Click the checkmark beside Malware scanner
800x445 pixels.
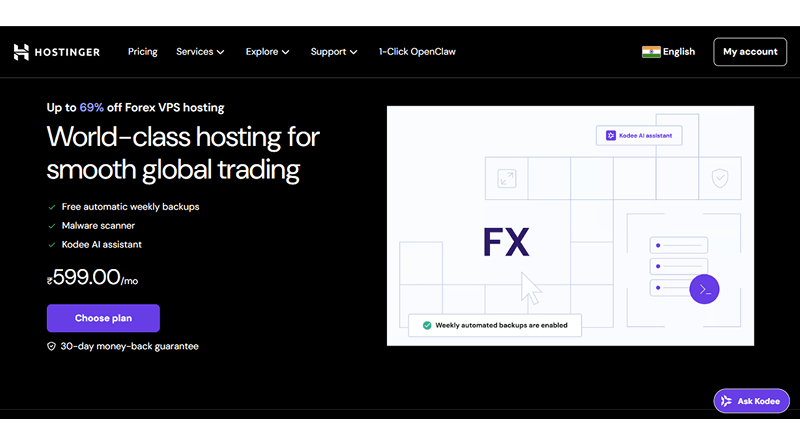52,226
